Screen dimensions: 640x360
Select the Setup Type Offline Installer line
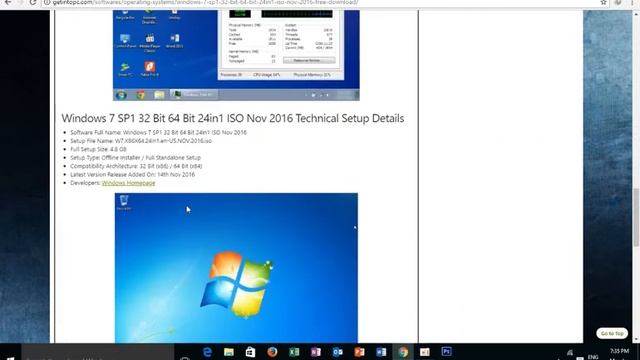[x=136, y=158]
